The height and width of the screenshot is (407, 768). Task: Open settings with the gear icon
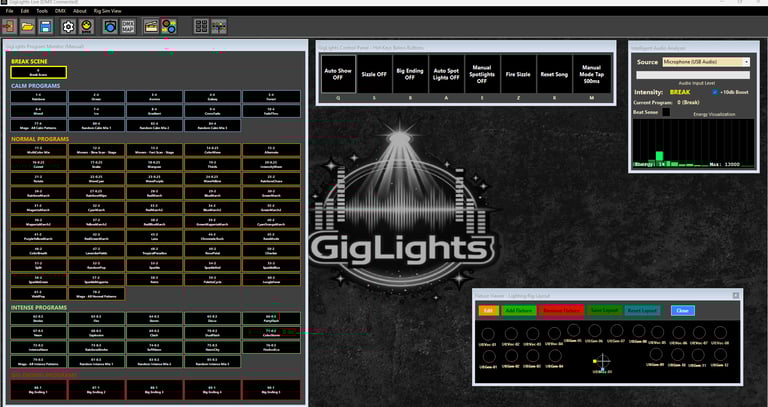pos(68,26)
